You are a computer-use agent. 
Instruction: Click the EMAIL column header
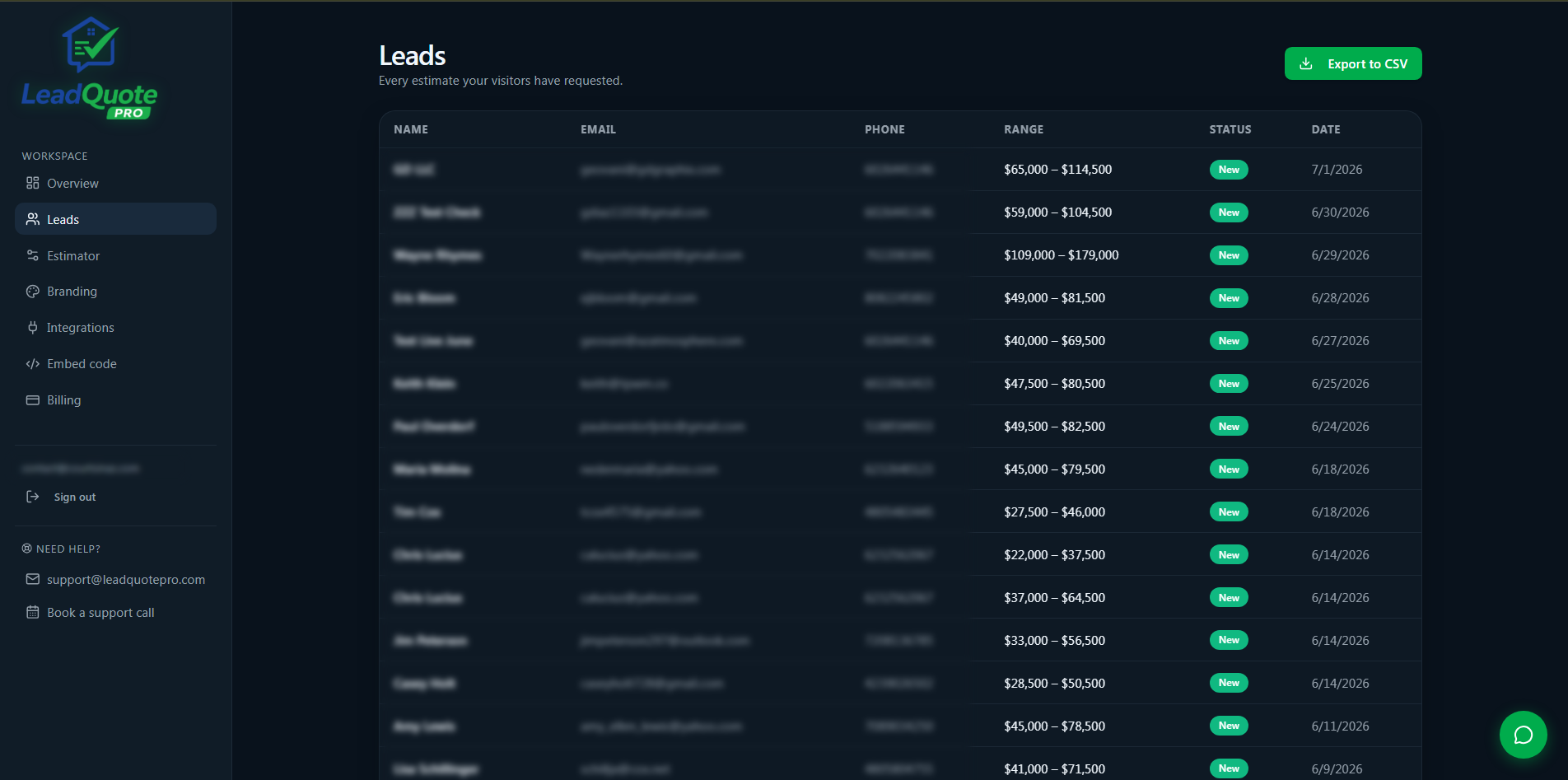598,129
